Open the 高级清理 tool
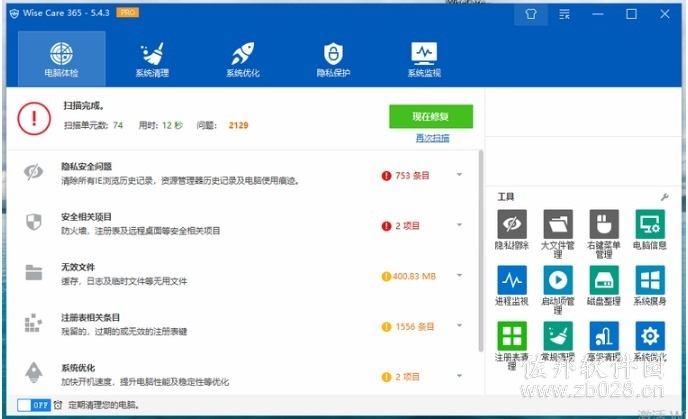Viewport: 688px width, 419px height. click(x=604, y=341)
